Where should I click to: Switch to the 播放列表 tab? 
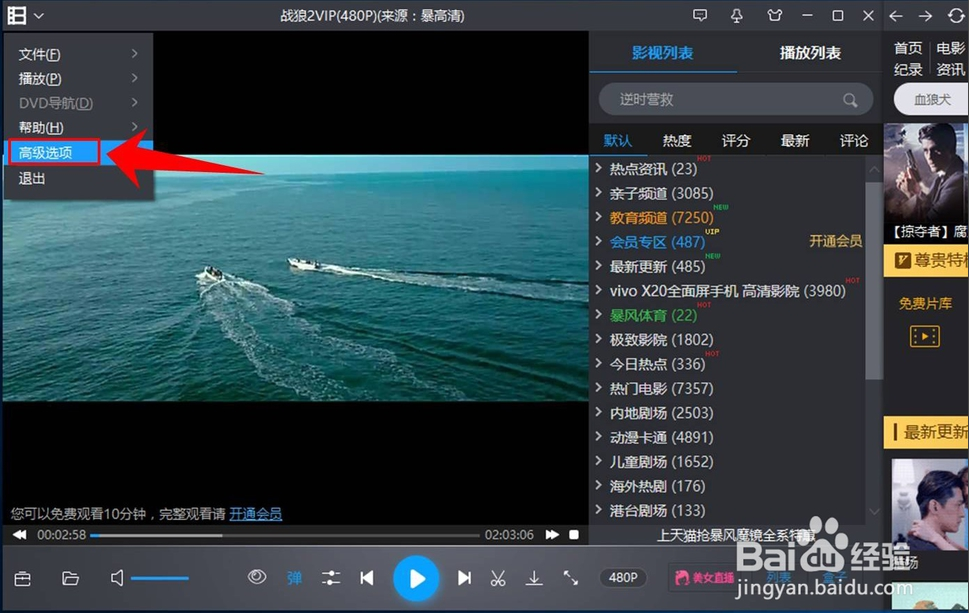tap(810, 53)
